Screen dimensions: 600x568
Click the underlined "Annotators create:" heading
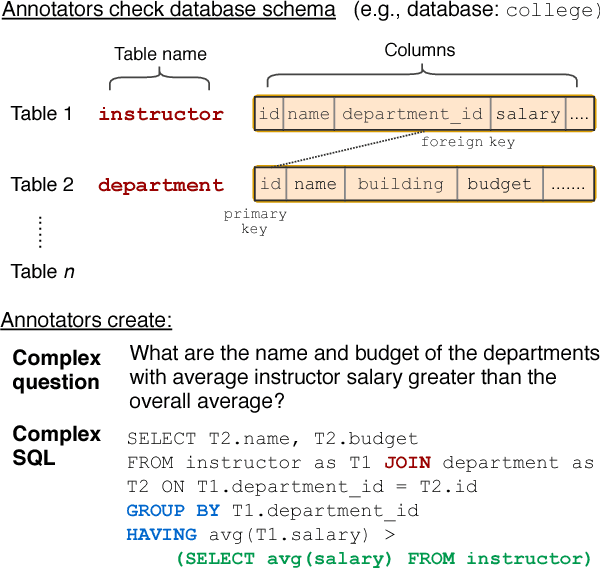tap(86, 321)
